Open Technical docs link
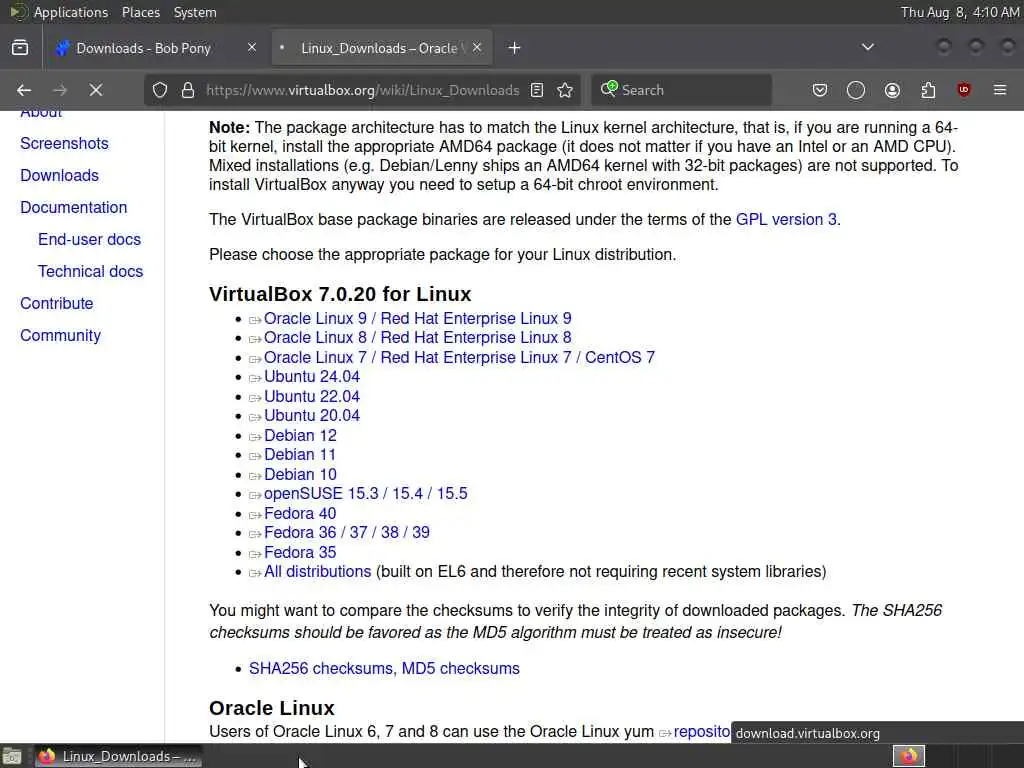This screenshot has width=1024, height=768. click(x=90, y=272)
